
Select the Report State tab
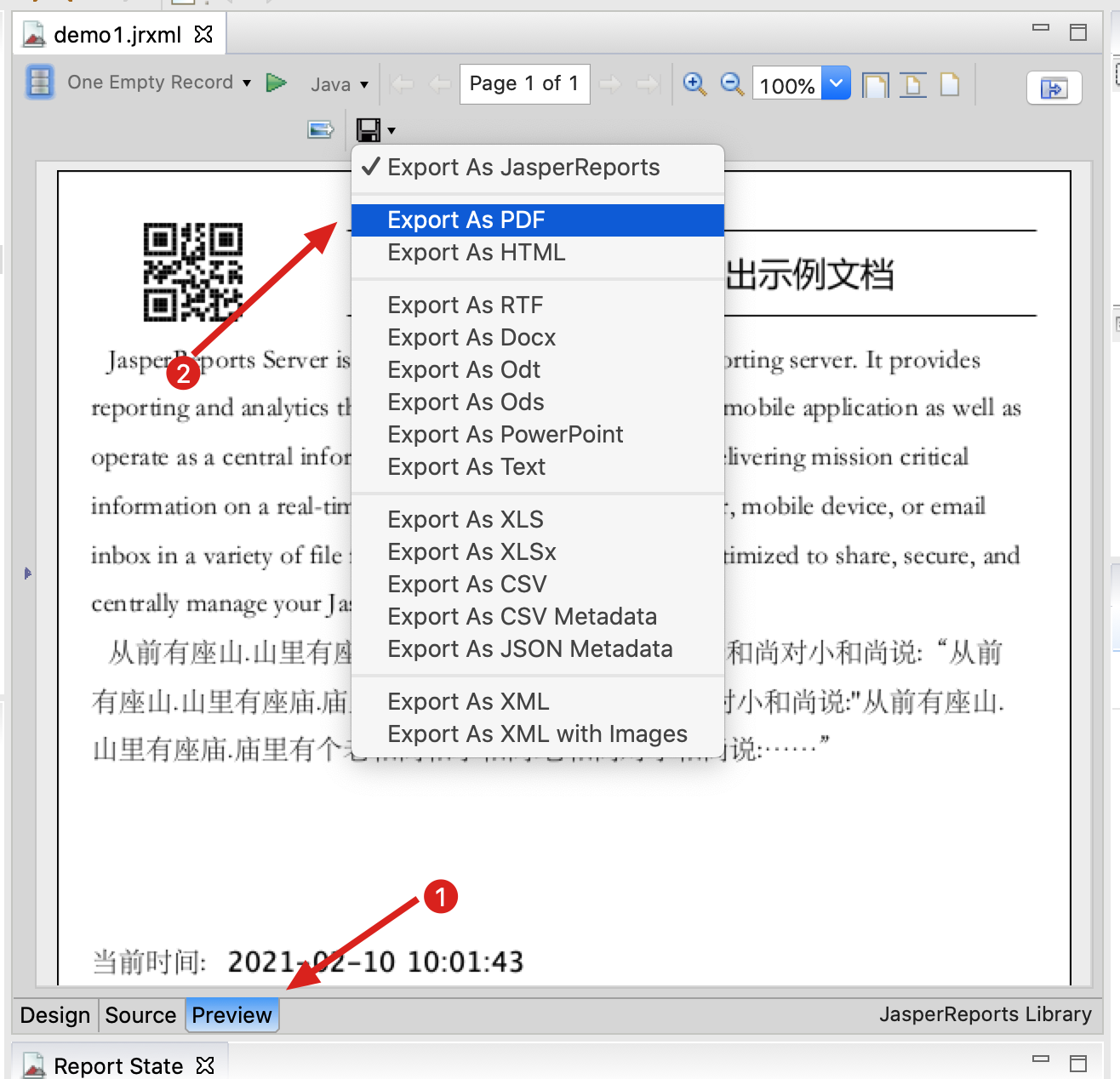(118, 1065)
